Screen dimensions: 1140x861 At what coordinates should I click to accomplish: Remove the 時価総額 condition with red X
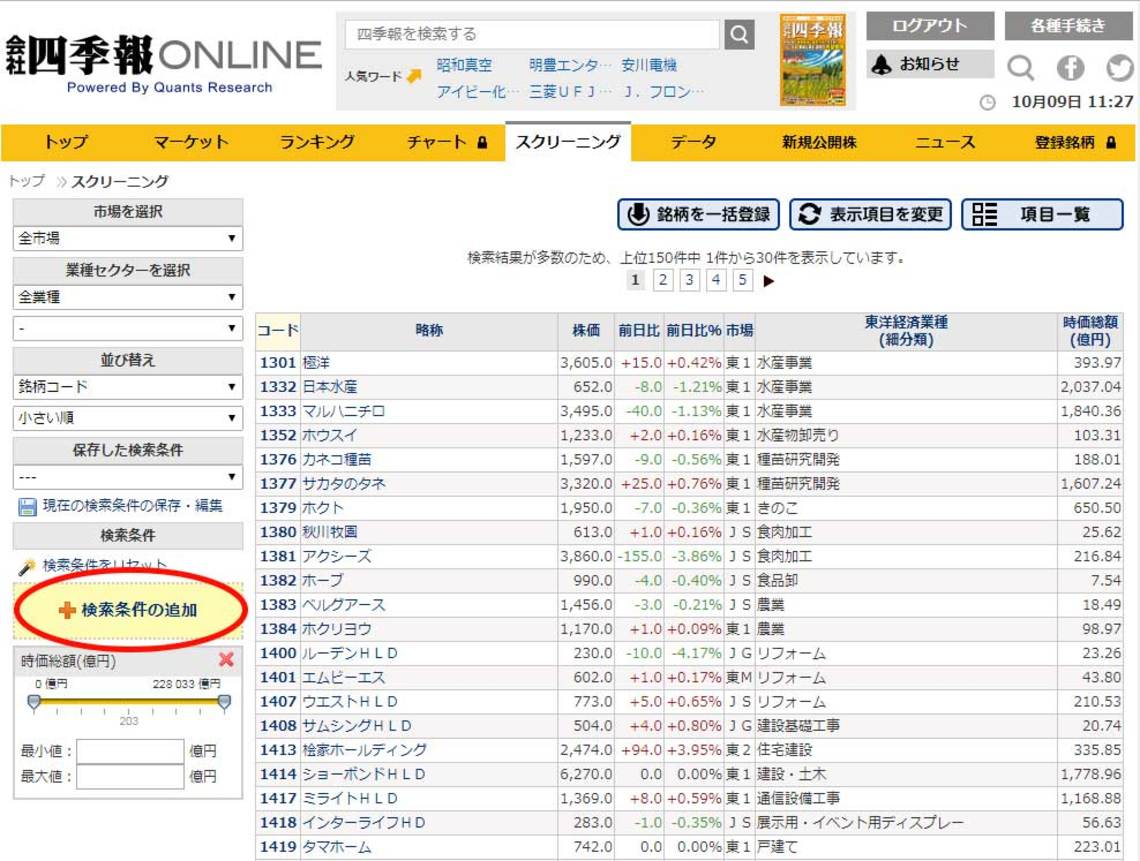(226, 659)
